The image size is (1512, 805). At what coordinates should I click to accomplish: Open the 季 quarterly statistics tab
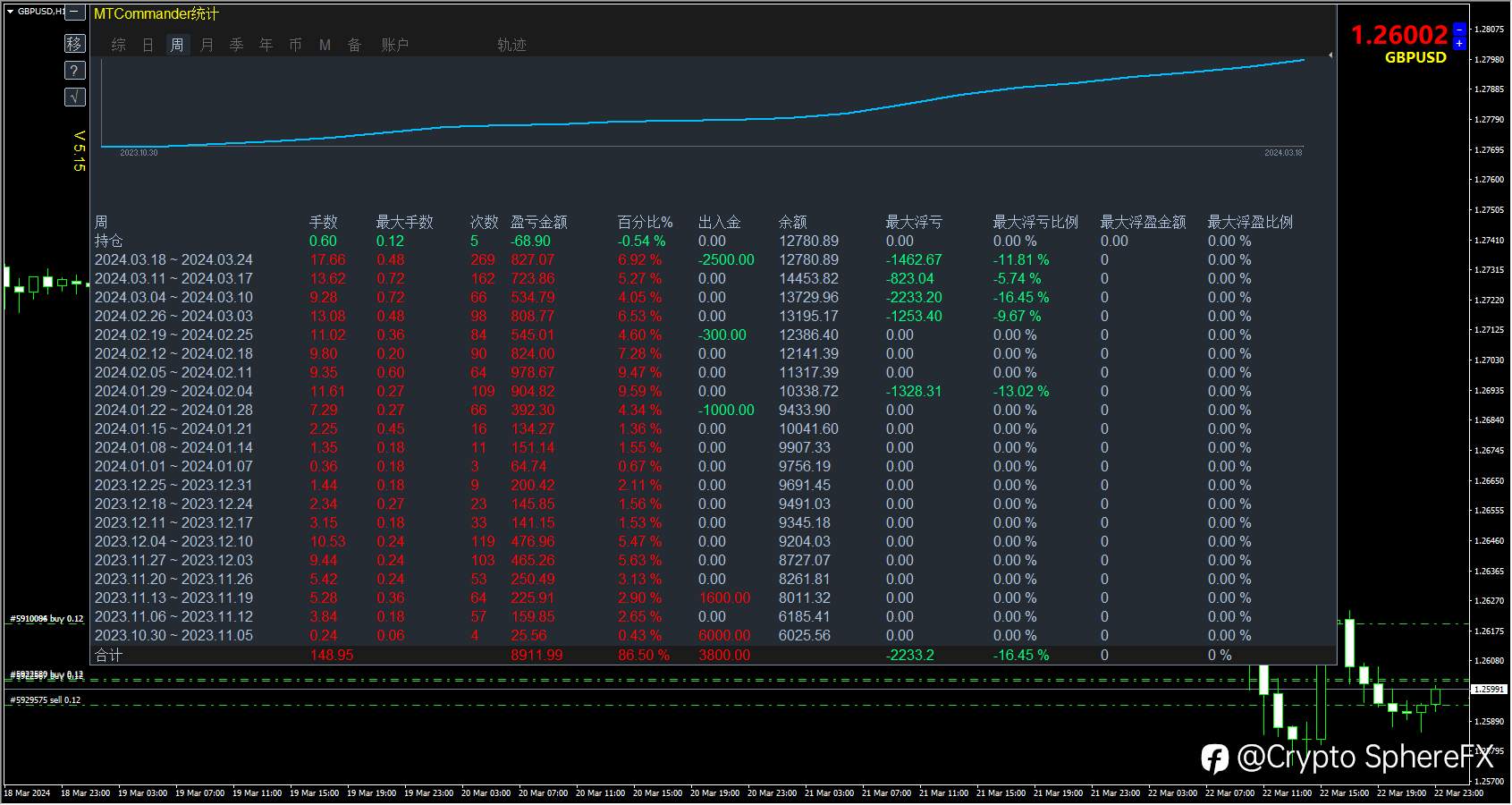point(236,45)
